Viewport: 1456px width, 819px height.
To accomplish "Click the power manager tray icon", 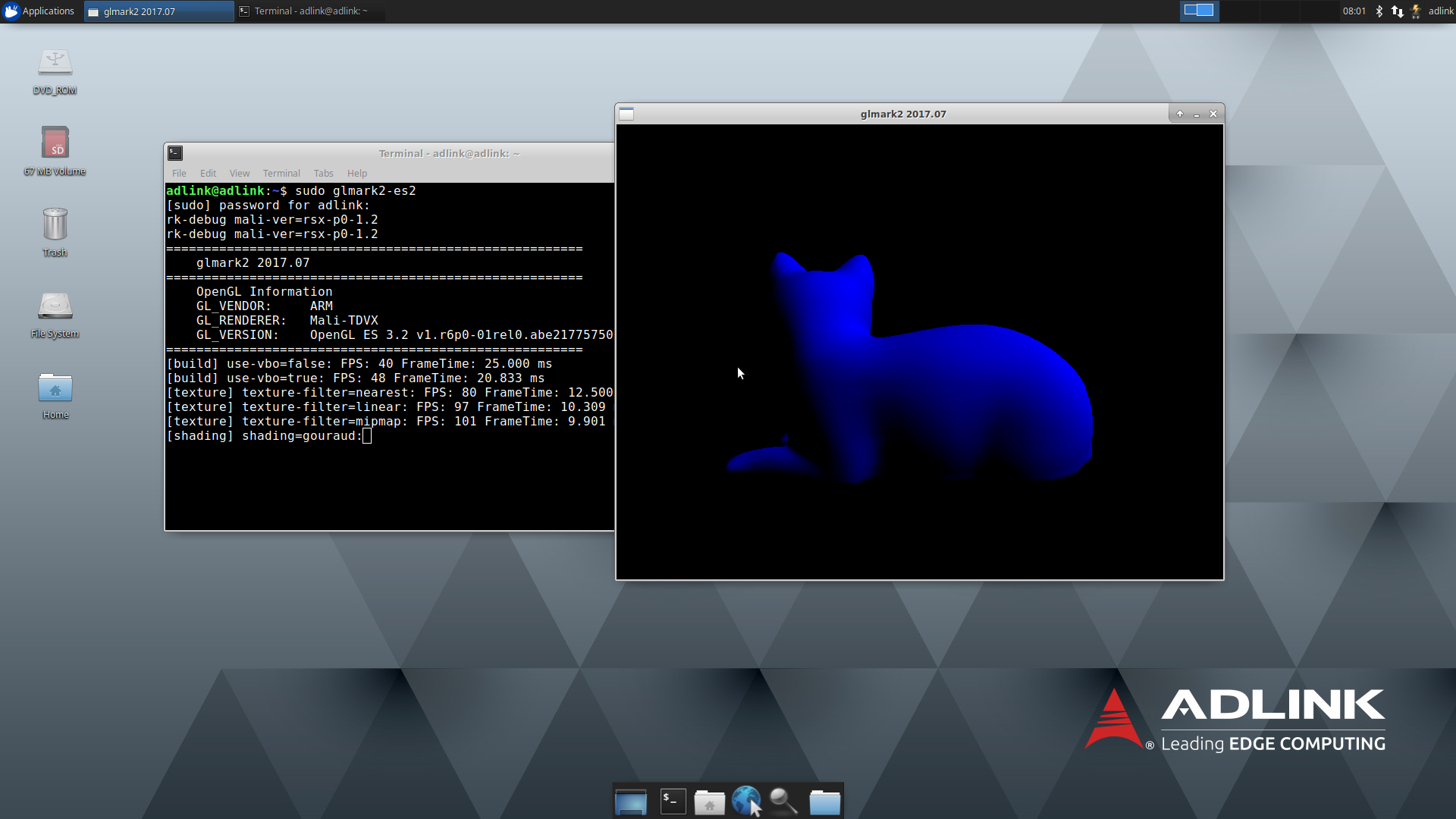I will [1415, 11].
